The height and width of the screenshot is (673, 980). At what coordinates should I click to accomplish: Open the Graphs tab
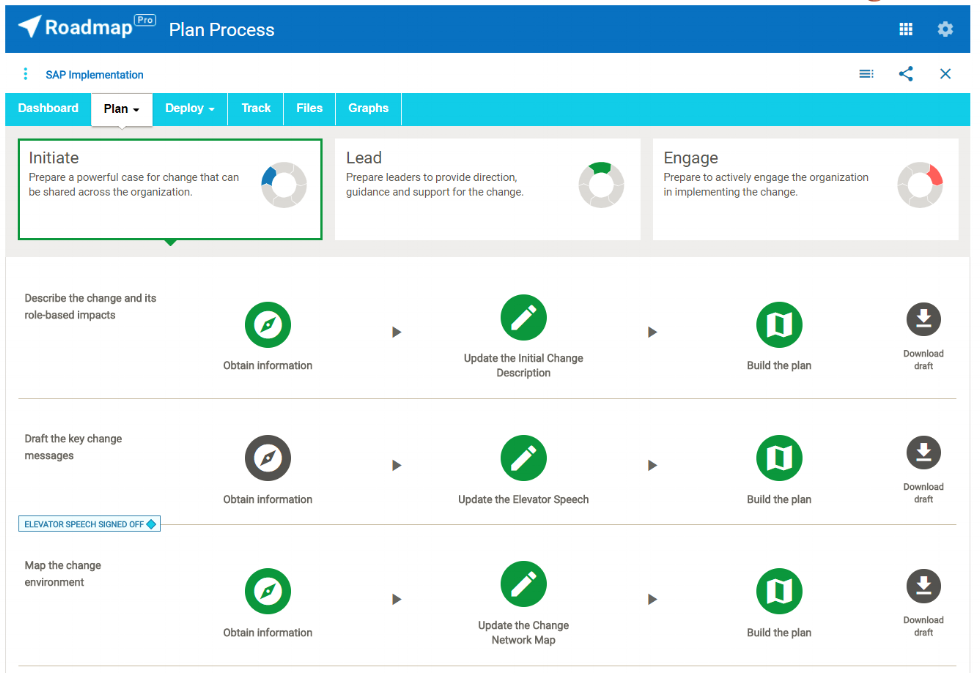368,109
